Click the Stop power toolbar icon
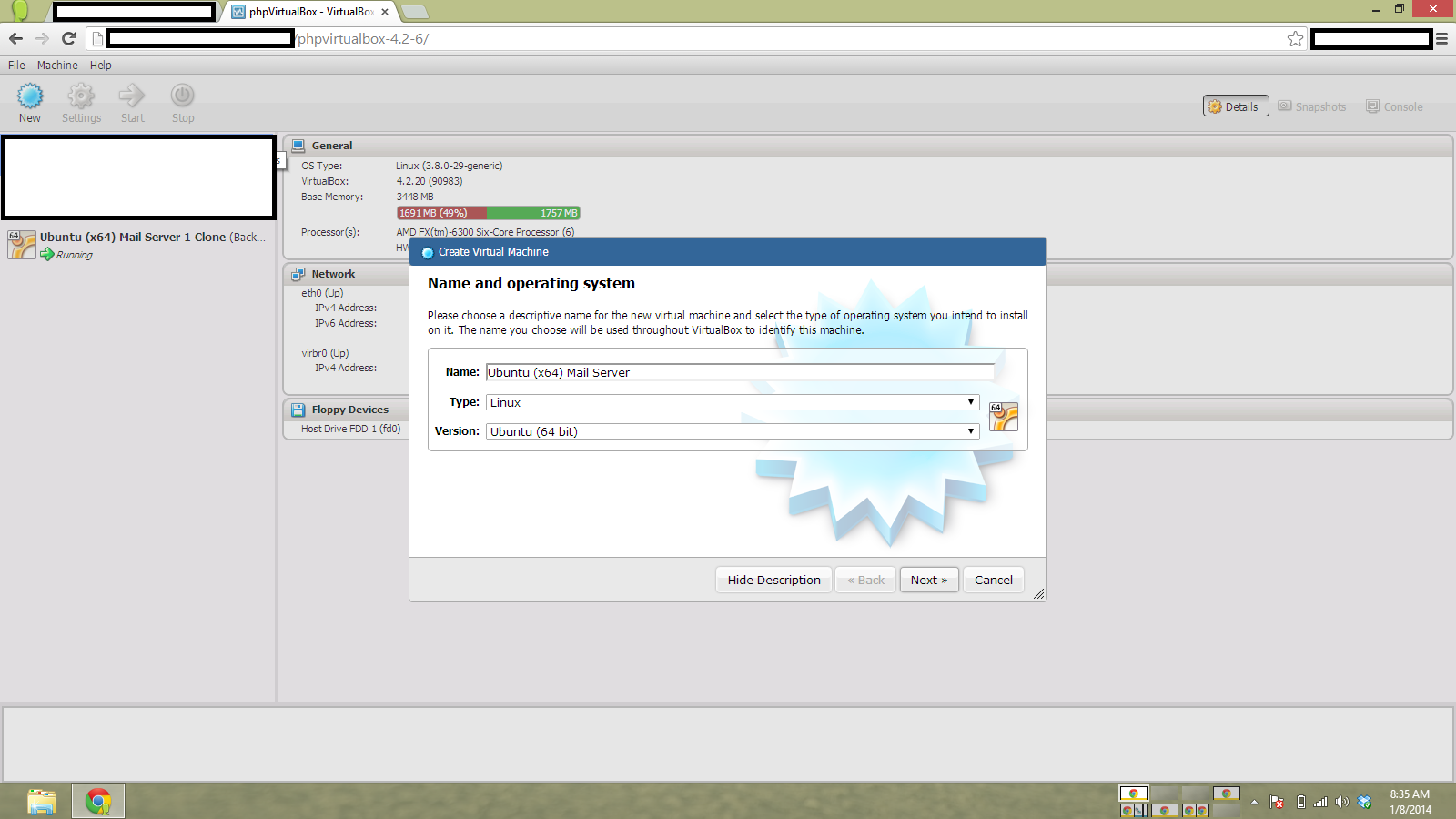This screenshot has width=1456, height=819. 182,96
